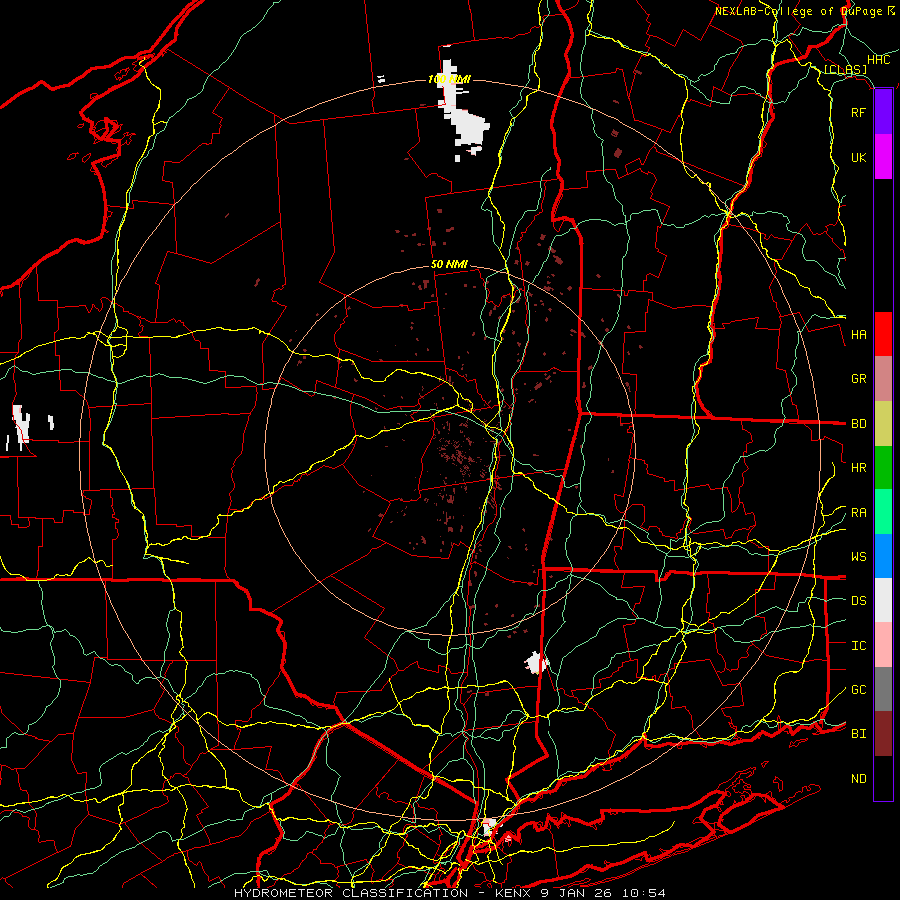This screenshot has width=900, height=900.
Task: Click the RA legend label
Action: (859, 513)
